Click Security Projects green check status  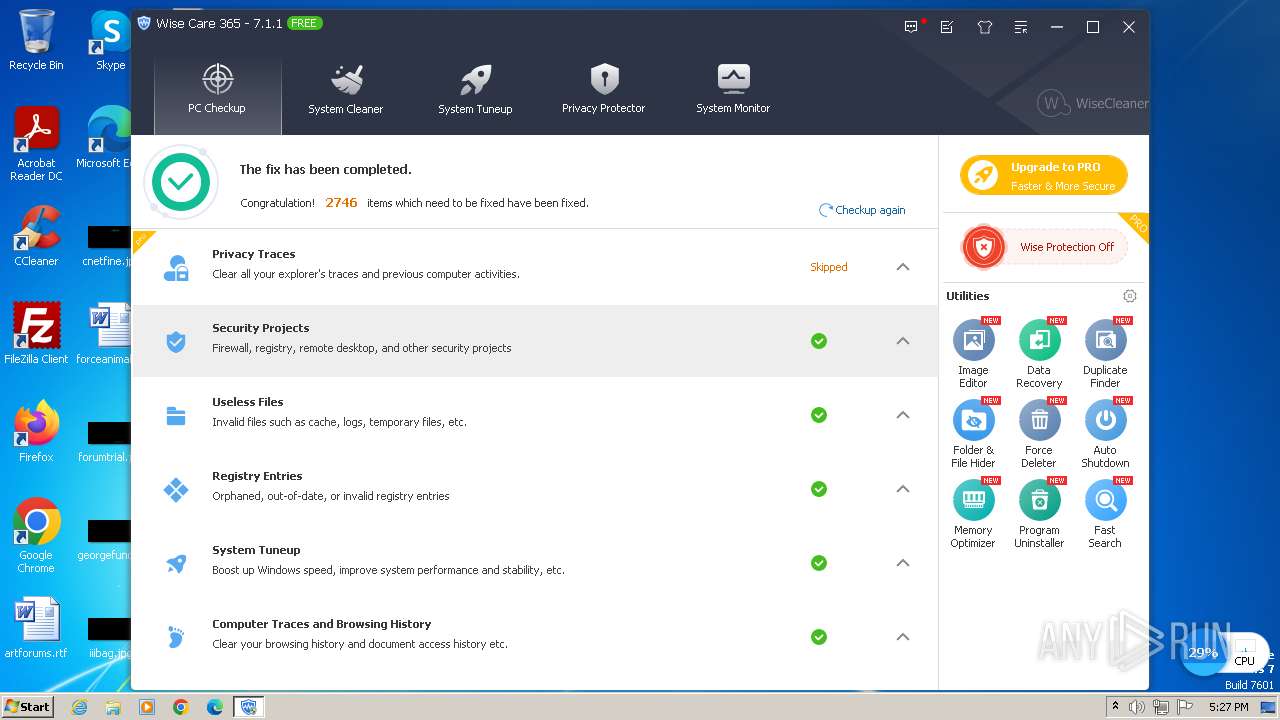(819, 341)
